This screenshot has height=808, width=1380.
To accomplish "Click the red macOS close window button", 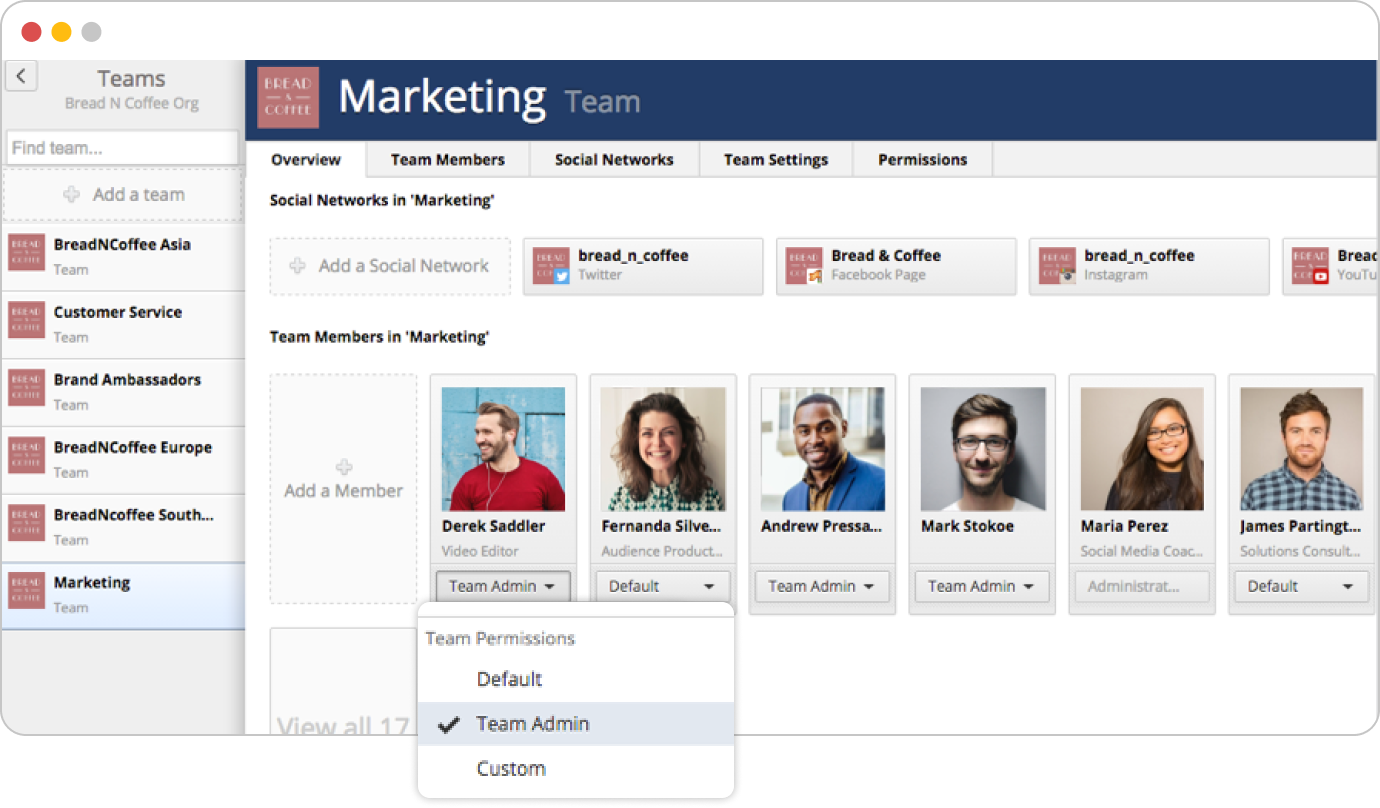I will 31,32.
